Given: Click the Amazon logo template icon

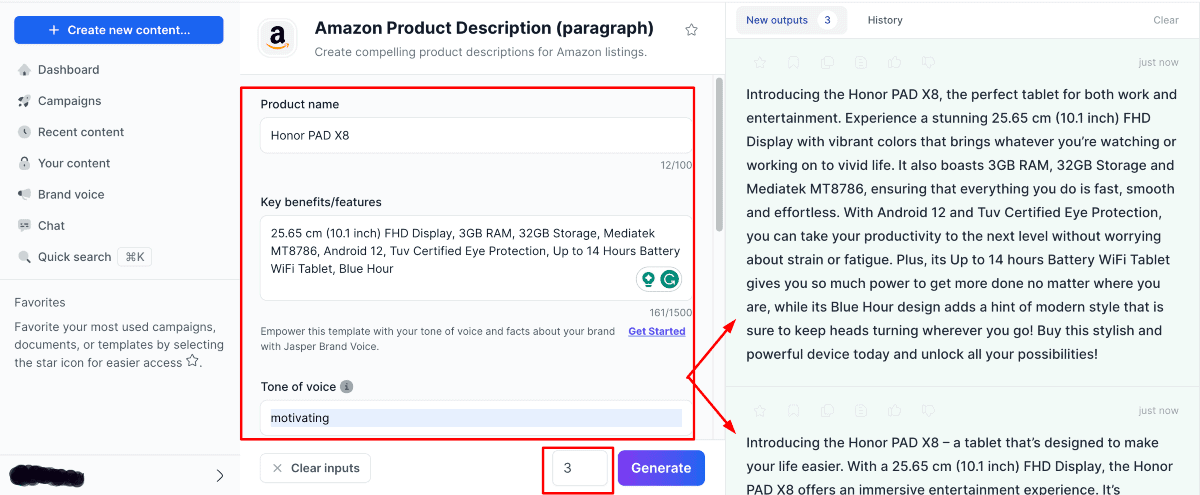Looking at the screenshot, I should (277, 38).
